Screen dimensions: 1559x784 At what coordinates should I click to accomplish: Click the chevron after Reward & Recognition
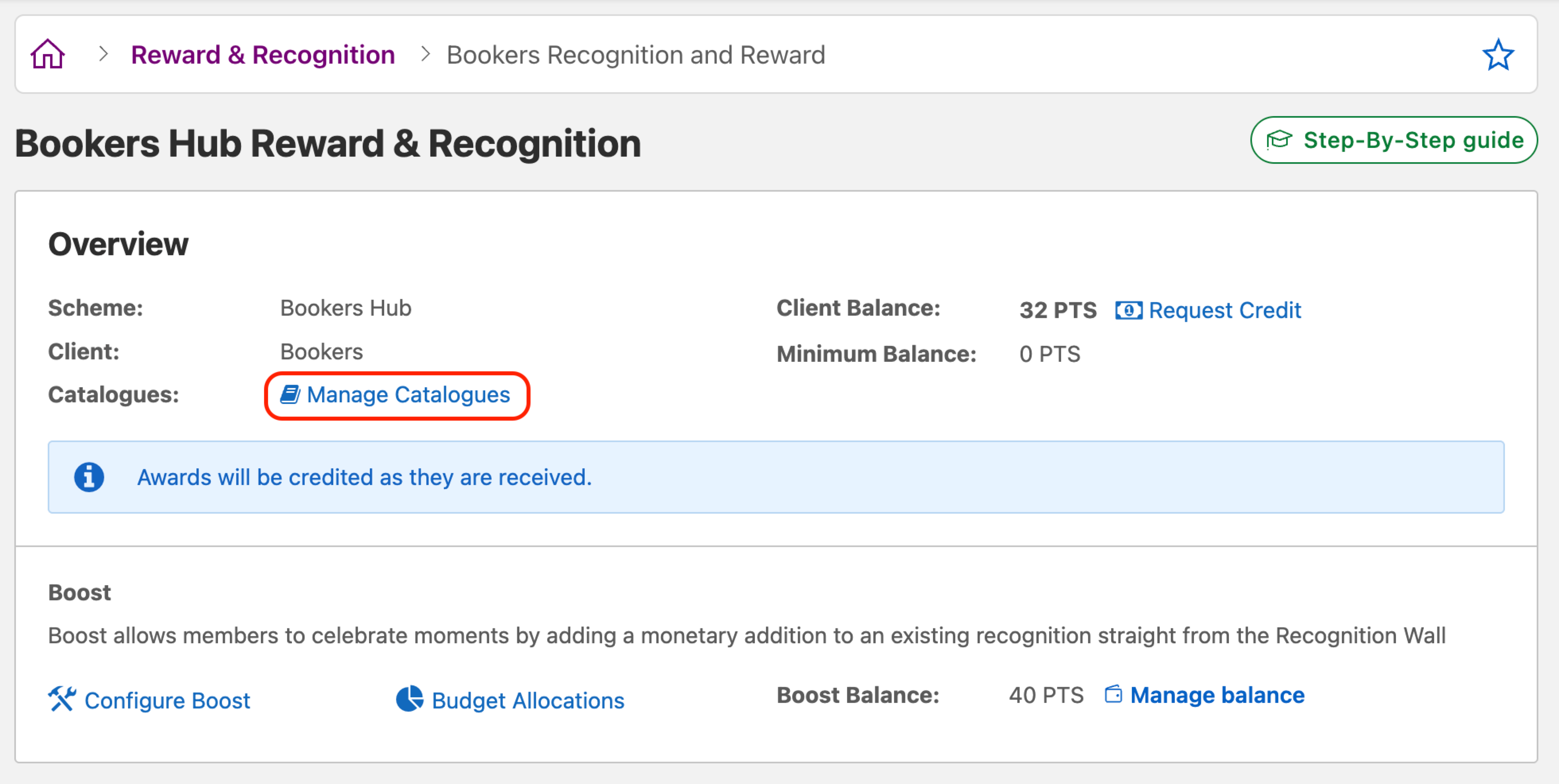pos(426,54)
